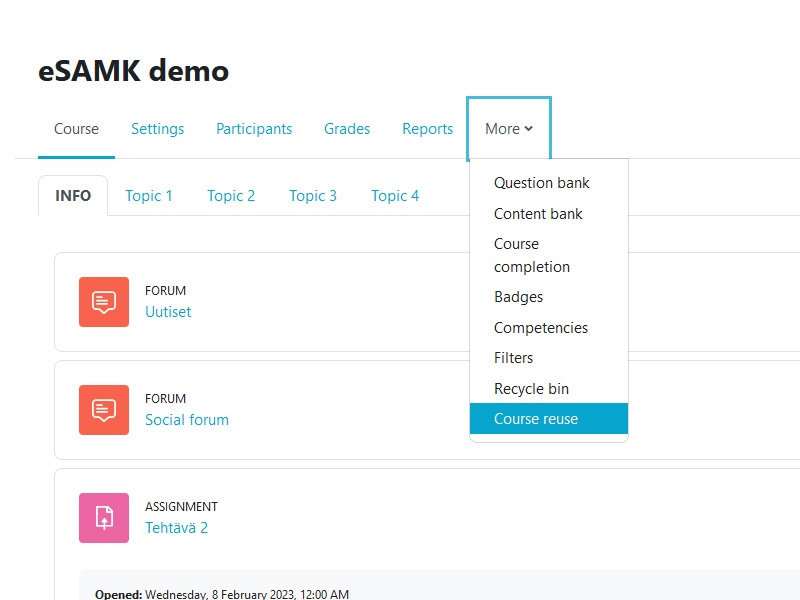Image resolution: width=800 pixels, height=600 pixels.
Task: Open the Recycle bin entry
Action: 548,389
